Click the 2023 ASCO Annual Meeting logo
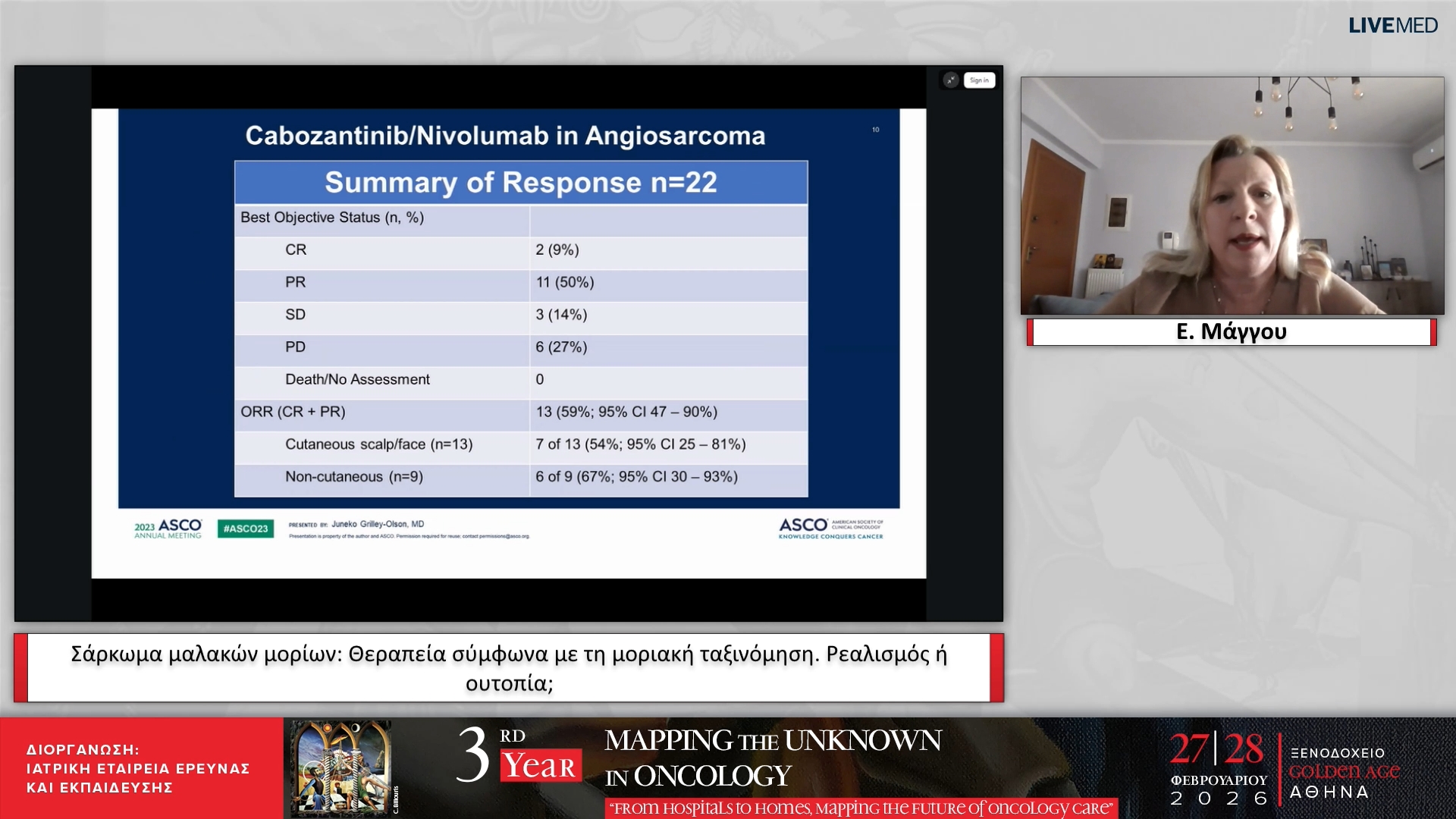Viewport: 1456px width, 819px height. pyautogui.click(x=168, y=529)
